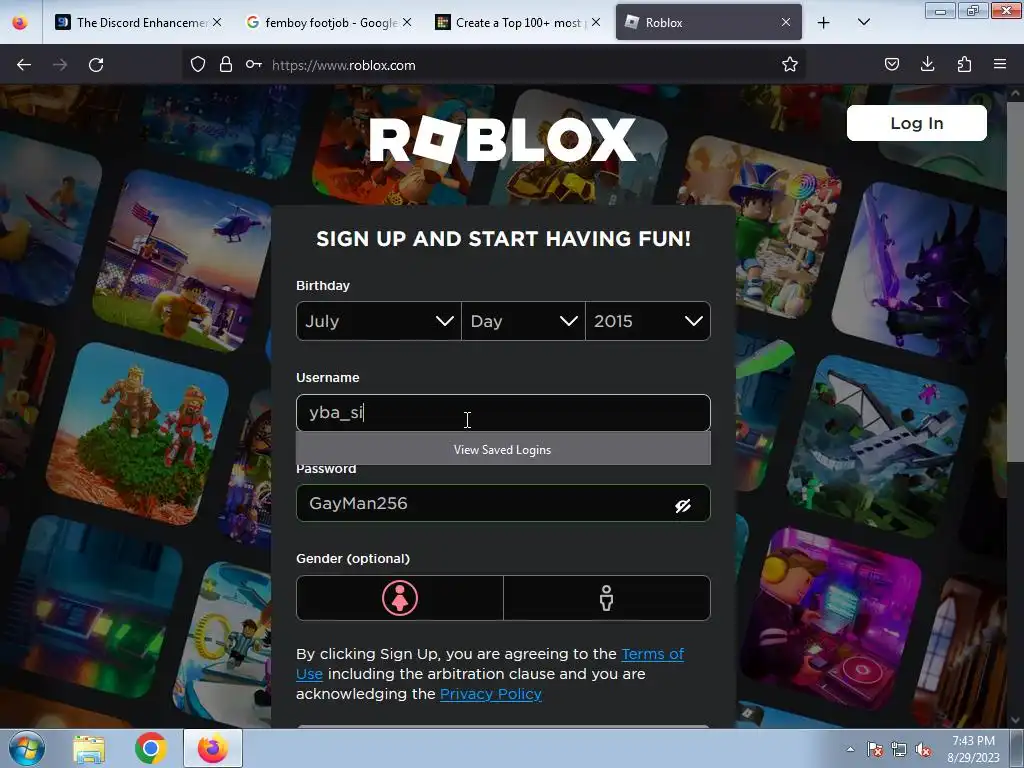
Task: Close the Create a Top 100+ tab
Action: tap(596, 22)
